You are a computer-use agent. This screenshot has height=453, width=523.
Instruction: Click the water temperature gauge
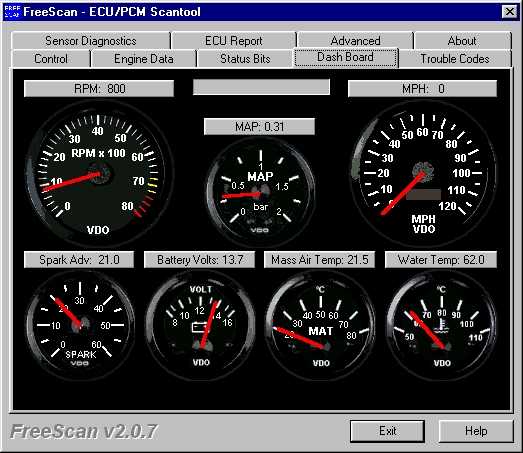point(442,325)
